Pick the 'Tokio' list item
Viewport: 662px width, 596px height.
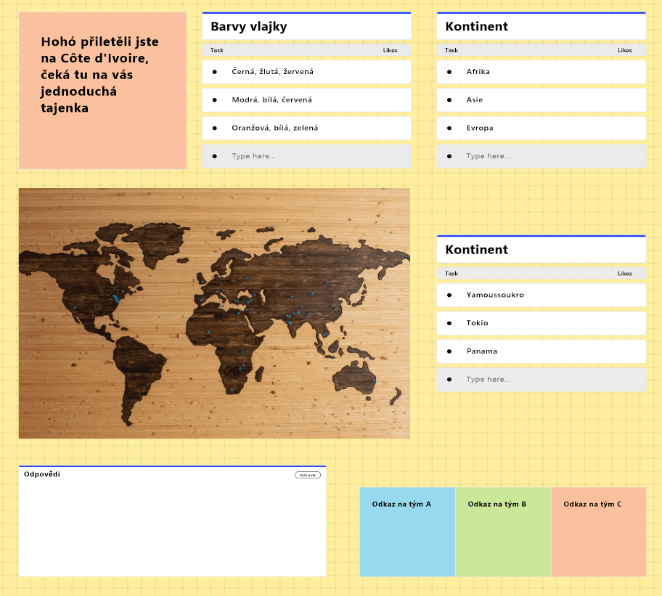(541, 323)
